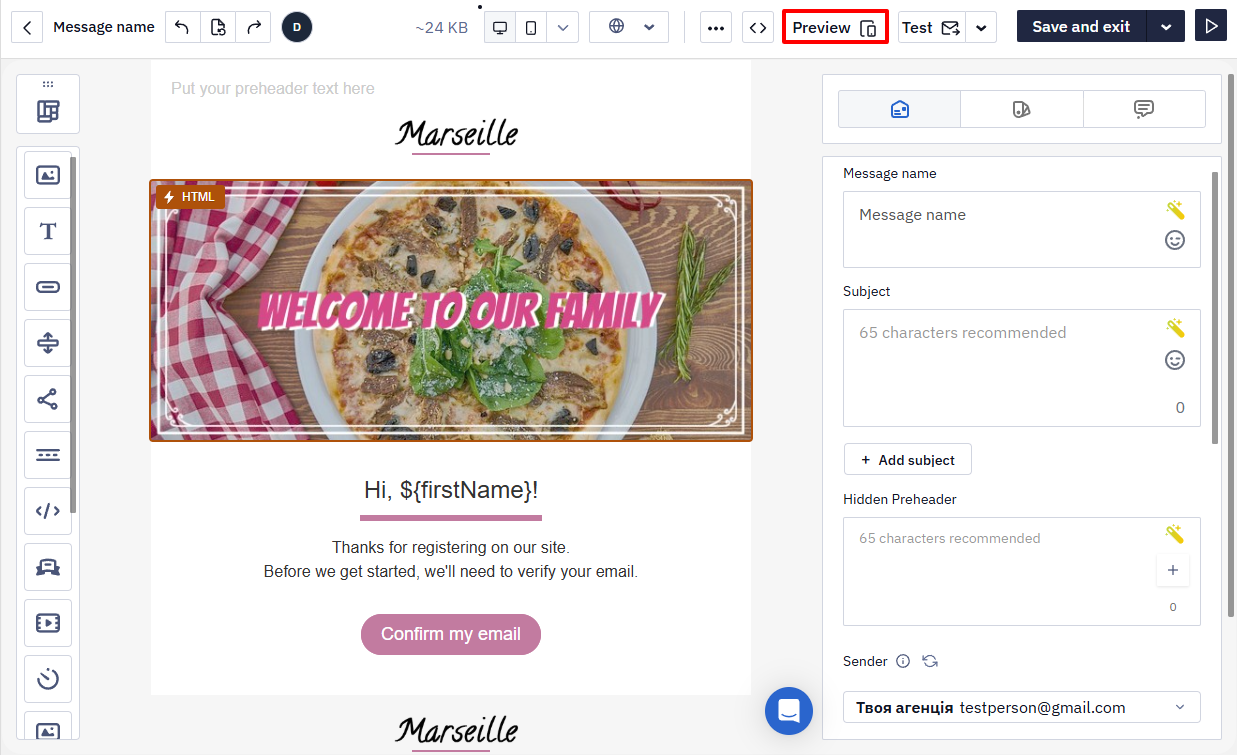Select the Welcome to our family banner image

(451, 310)
